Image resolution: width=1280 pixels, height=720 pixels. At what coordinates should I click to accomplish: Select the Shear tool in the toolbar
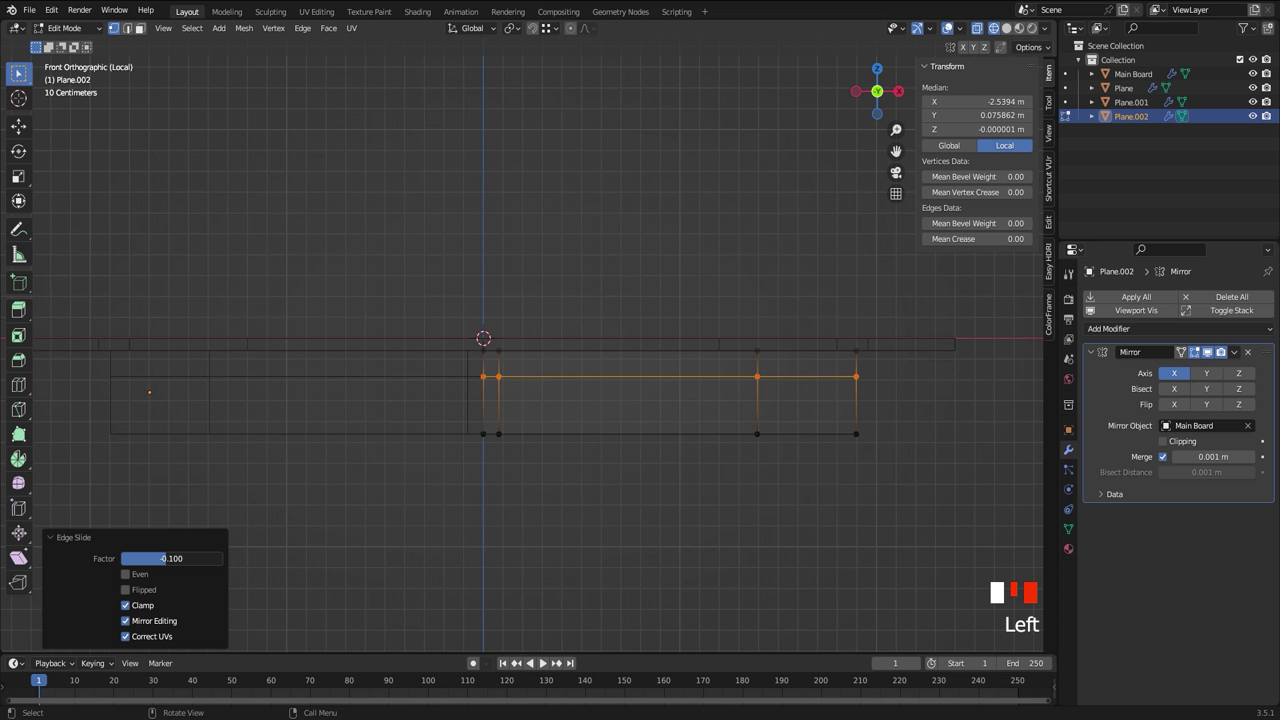pos(18,557)
